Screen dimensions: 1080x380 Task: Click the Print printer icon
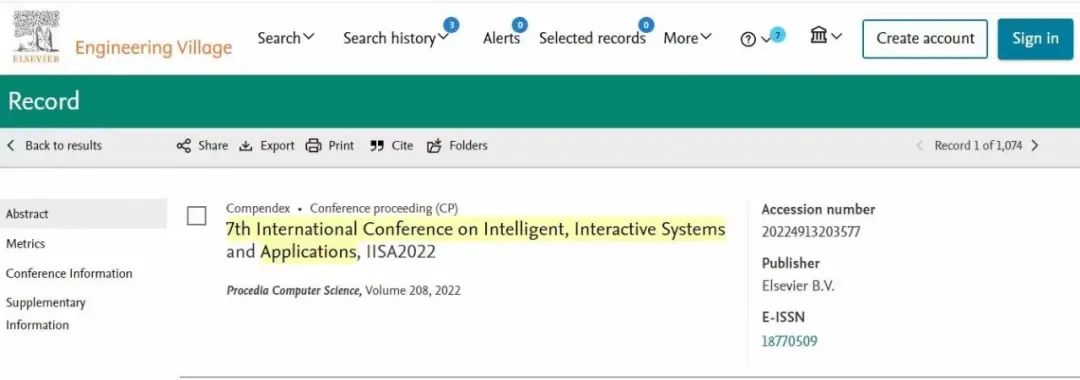tap(313, 145)
